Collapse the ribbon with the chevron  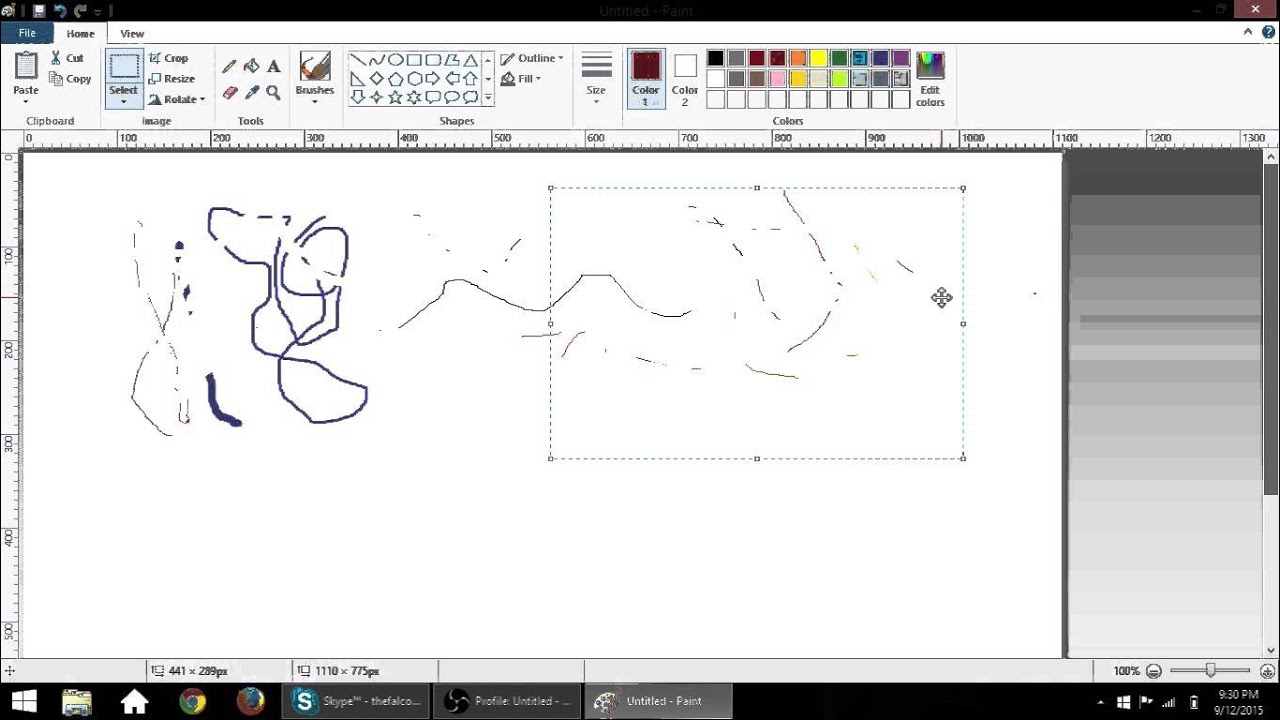(x=1248, y=32)
